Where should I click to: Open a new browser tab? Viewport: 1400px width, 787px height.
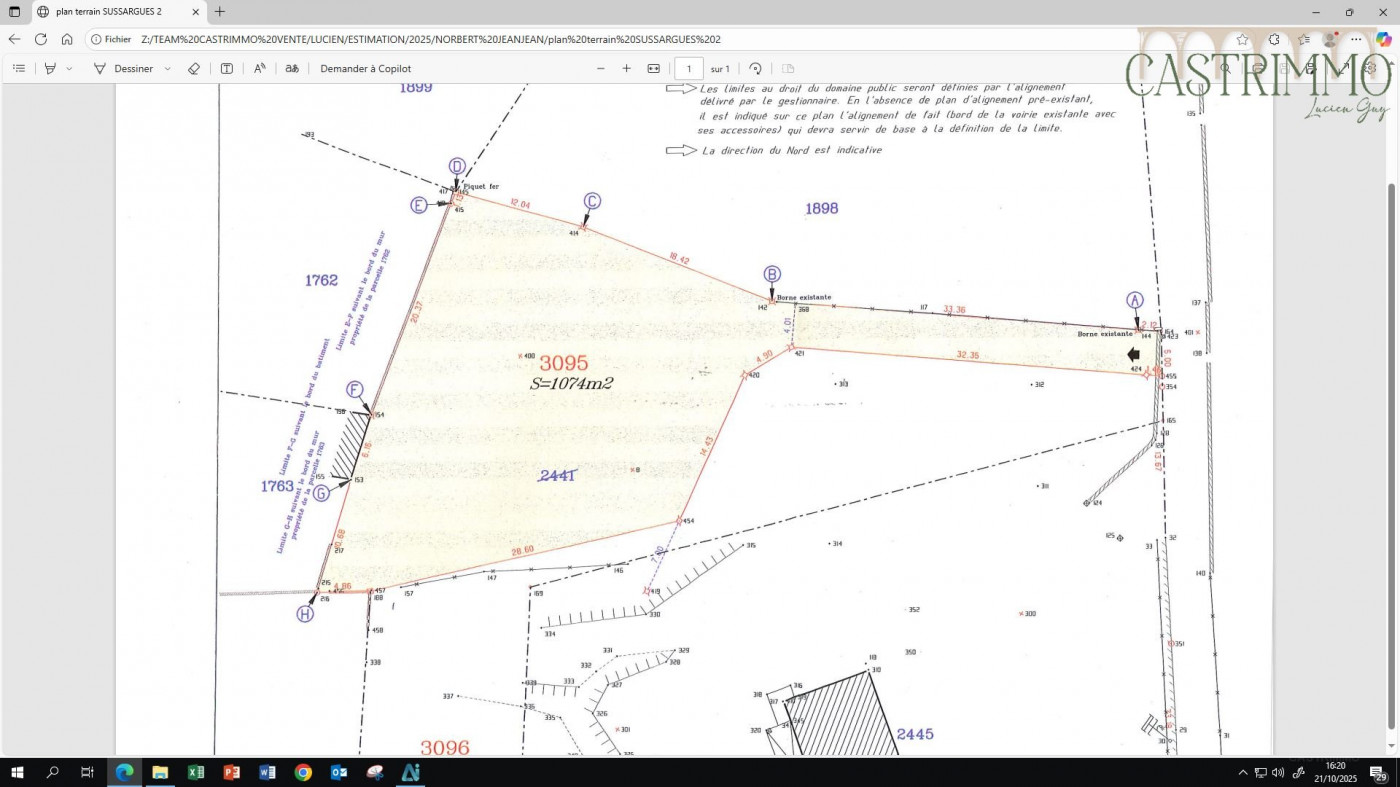218,11
